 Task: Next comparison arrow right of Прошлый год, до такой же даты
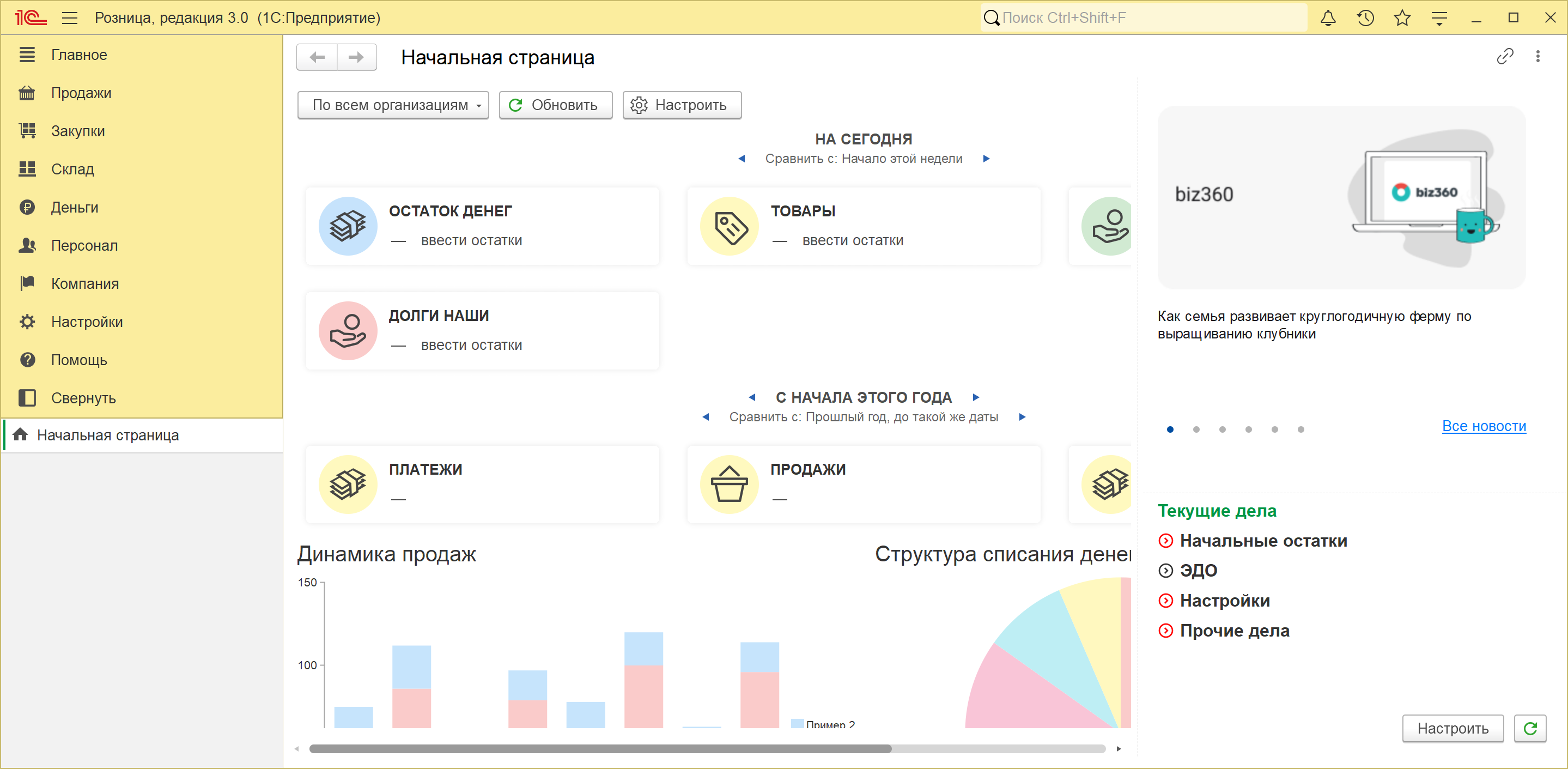click(1022, 417)
